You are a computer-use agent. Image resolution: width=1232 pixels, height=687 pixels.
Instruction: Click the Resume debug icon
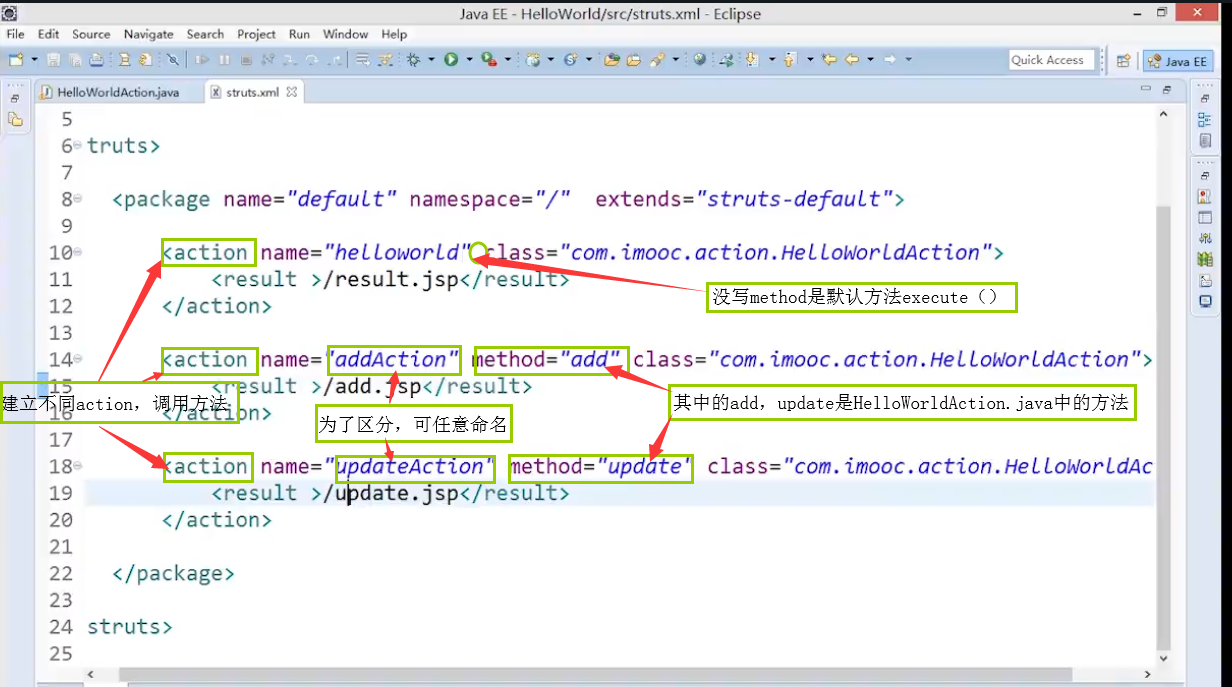[202, 60]
